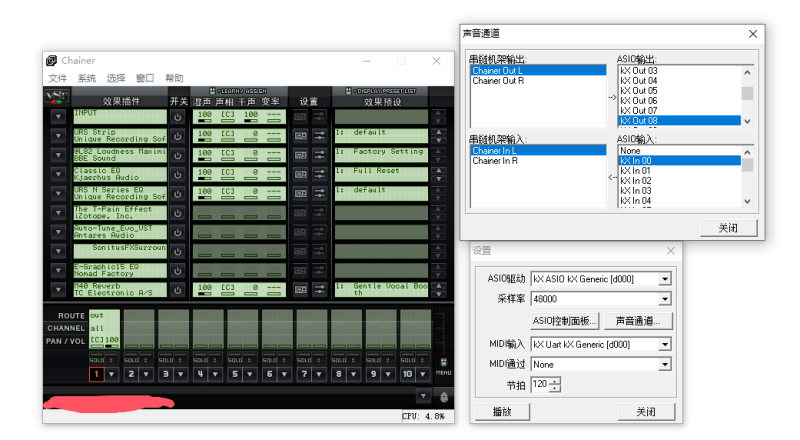This screenshot has width=800, height=440.
Task: Toggle power for Auto-Tune Evo VST
Action: pos(178,232)
